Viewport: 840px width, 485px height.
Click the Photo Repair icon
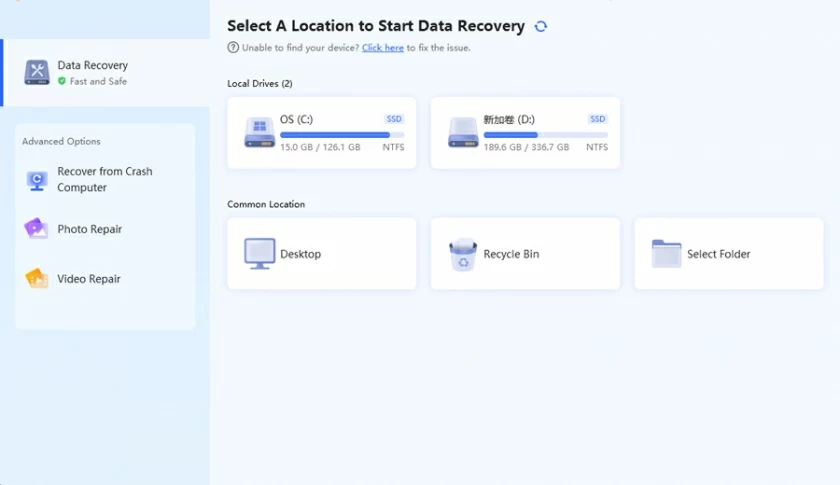[36, 229]
